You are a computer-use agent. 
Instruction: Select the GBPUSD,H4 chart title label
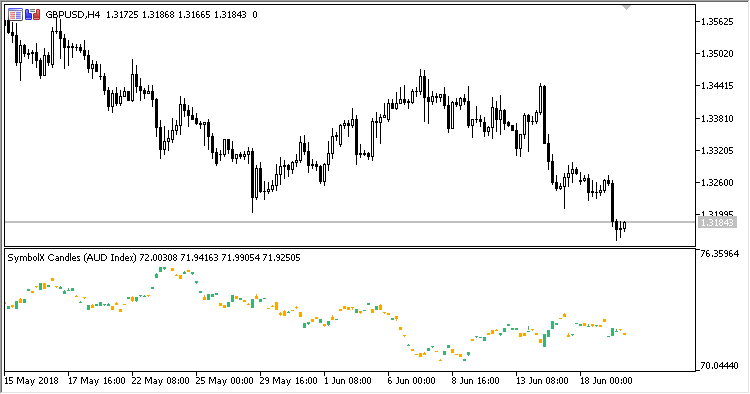point(73,15)
